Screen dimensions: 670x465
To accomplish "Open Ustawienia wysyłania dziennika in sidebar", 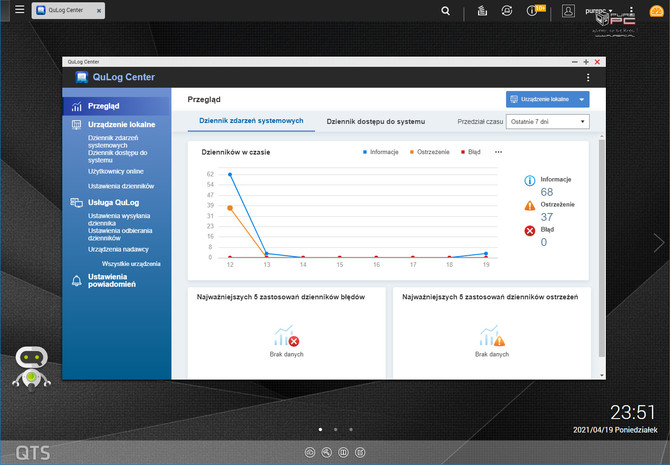I will (x=119, y=220).
